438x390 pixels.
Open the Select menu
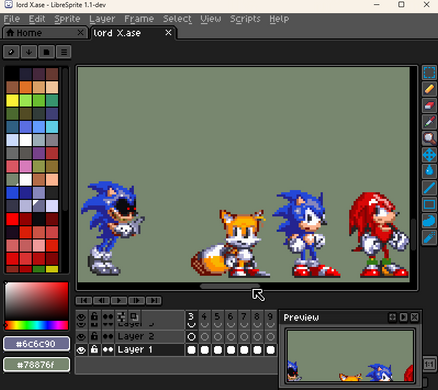pos(177,19)
